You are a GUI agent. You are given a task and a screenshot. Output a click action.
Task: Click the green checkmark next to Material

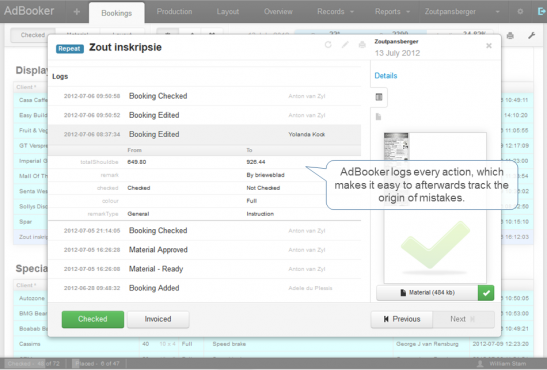click(486, 293)
